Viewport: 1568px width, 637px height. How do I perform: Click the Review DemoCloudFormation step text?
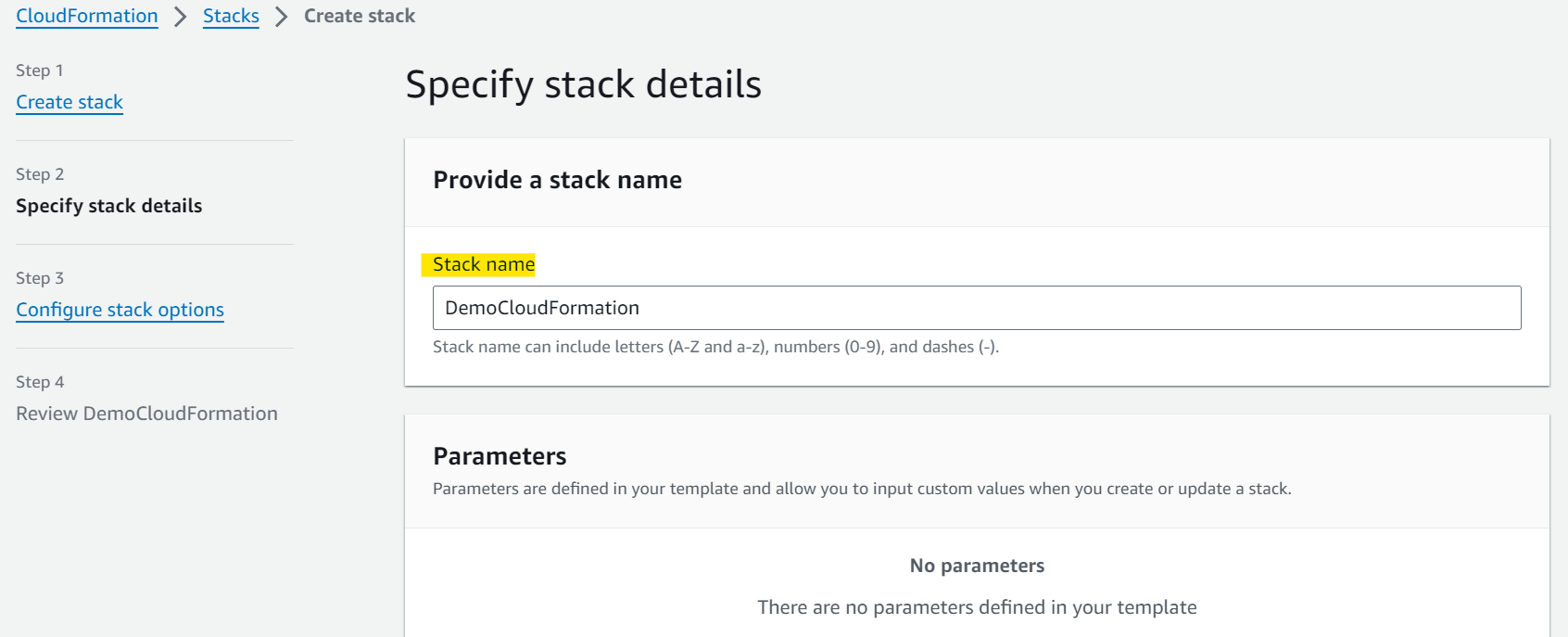coord(146,414)
